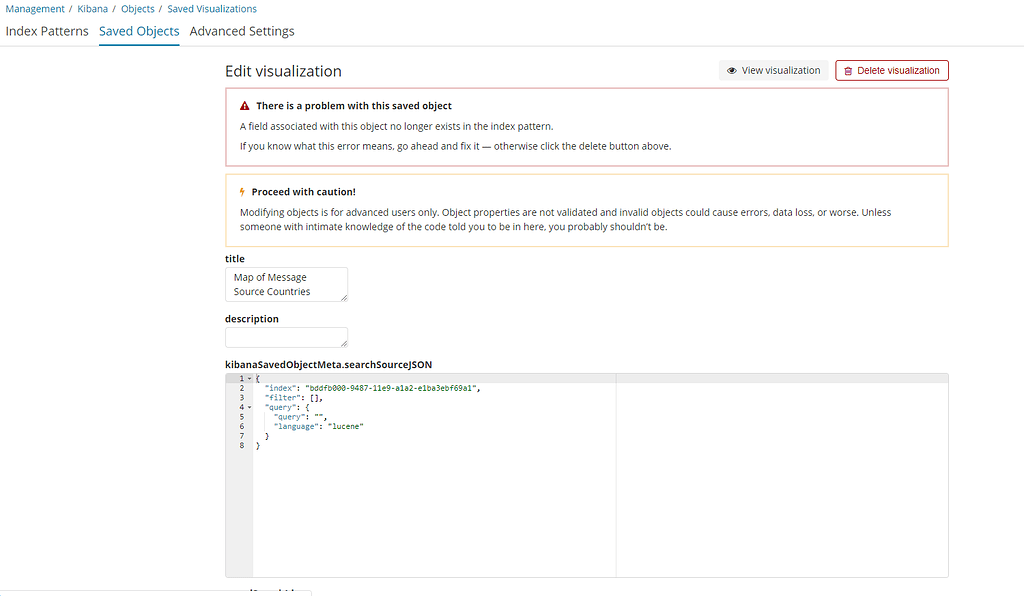Click the "language": "lucene" line in the editor
The width and height of the screenshot is (1024, 596).
click(318, 427)
